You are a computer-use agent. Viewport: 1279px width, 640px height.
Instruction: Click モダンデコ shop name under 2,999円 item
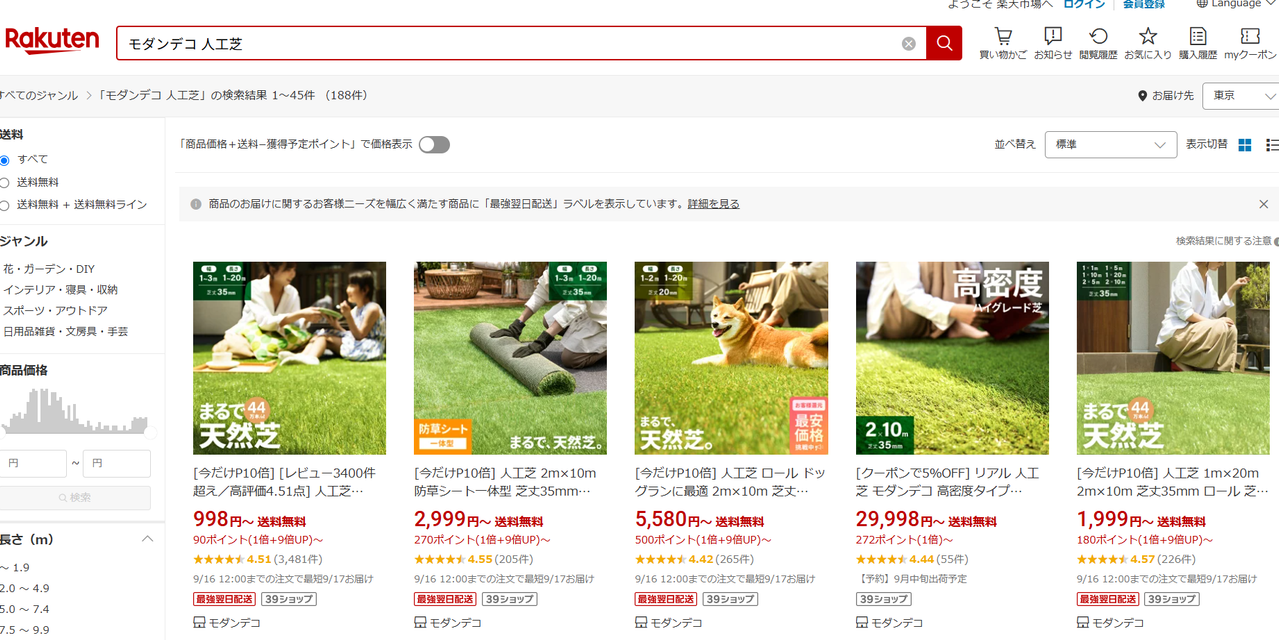(455, 623)
